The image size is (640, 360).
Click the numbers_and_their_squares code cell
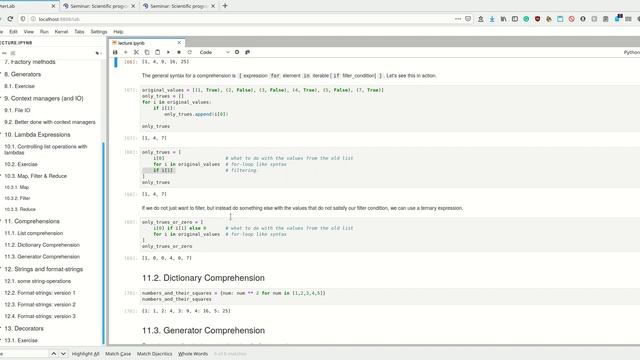pyautogui.click(x=390, y=296)
